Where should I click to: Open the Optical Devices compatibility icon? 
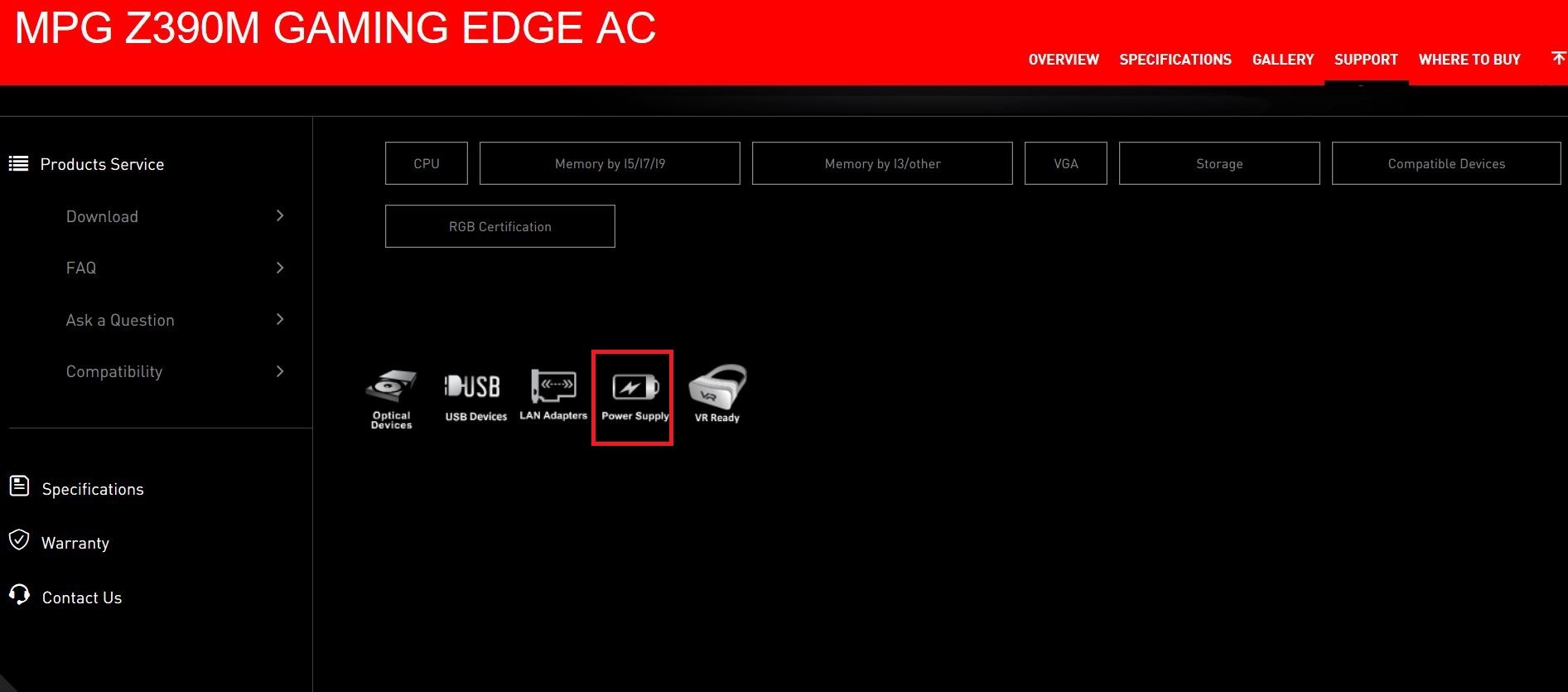tap(391, 397)
